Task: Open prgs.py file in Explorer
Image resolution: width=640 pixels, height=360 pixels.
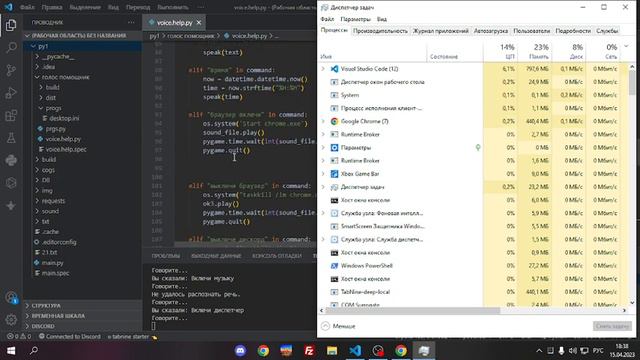Action: point(56,129)
